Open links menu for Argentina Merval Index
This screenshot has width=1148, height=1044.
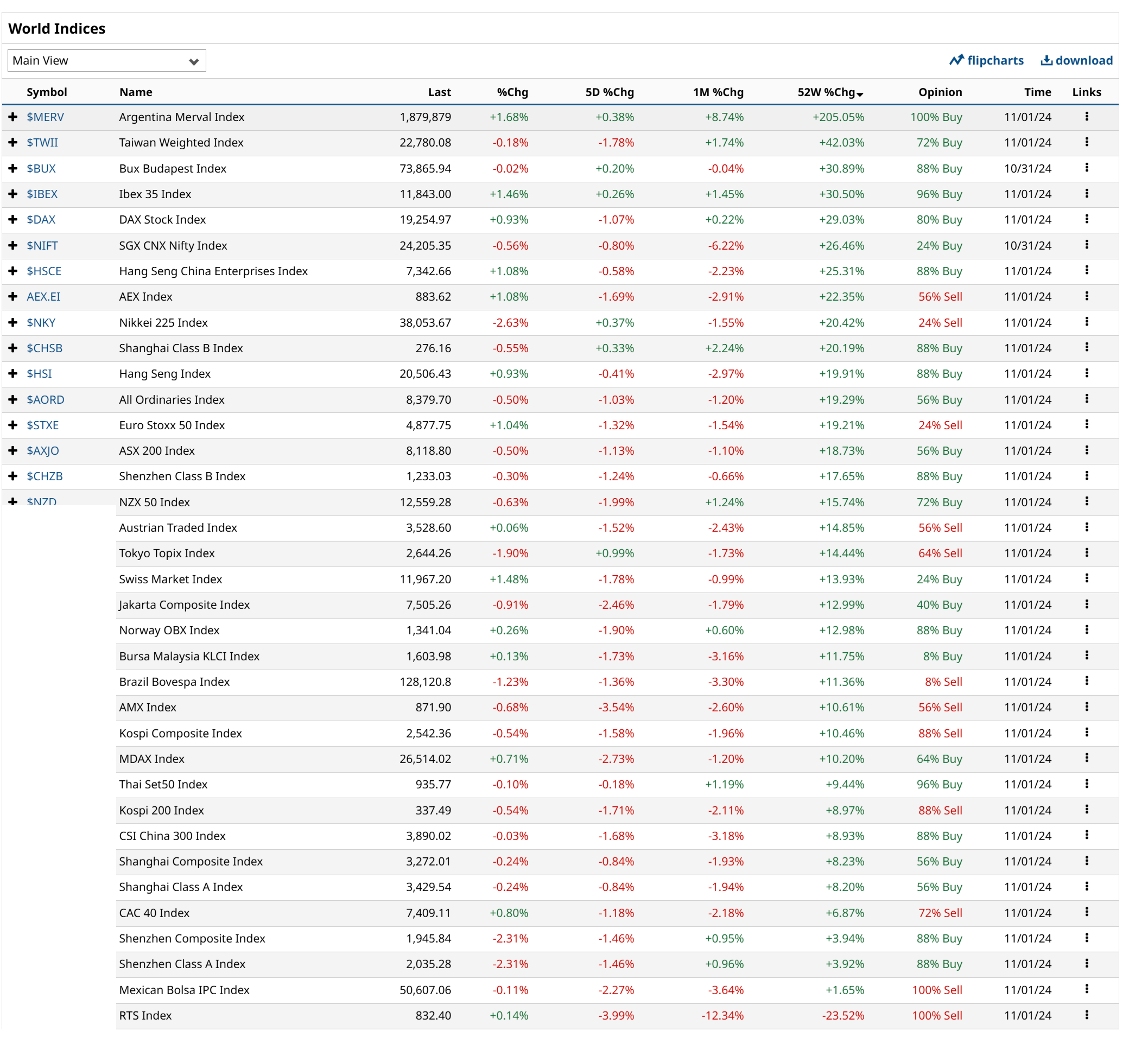(1087, 117)
